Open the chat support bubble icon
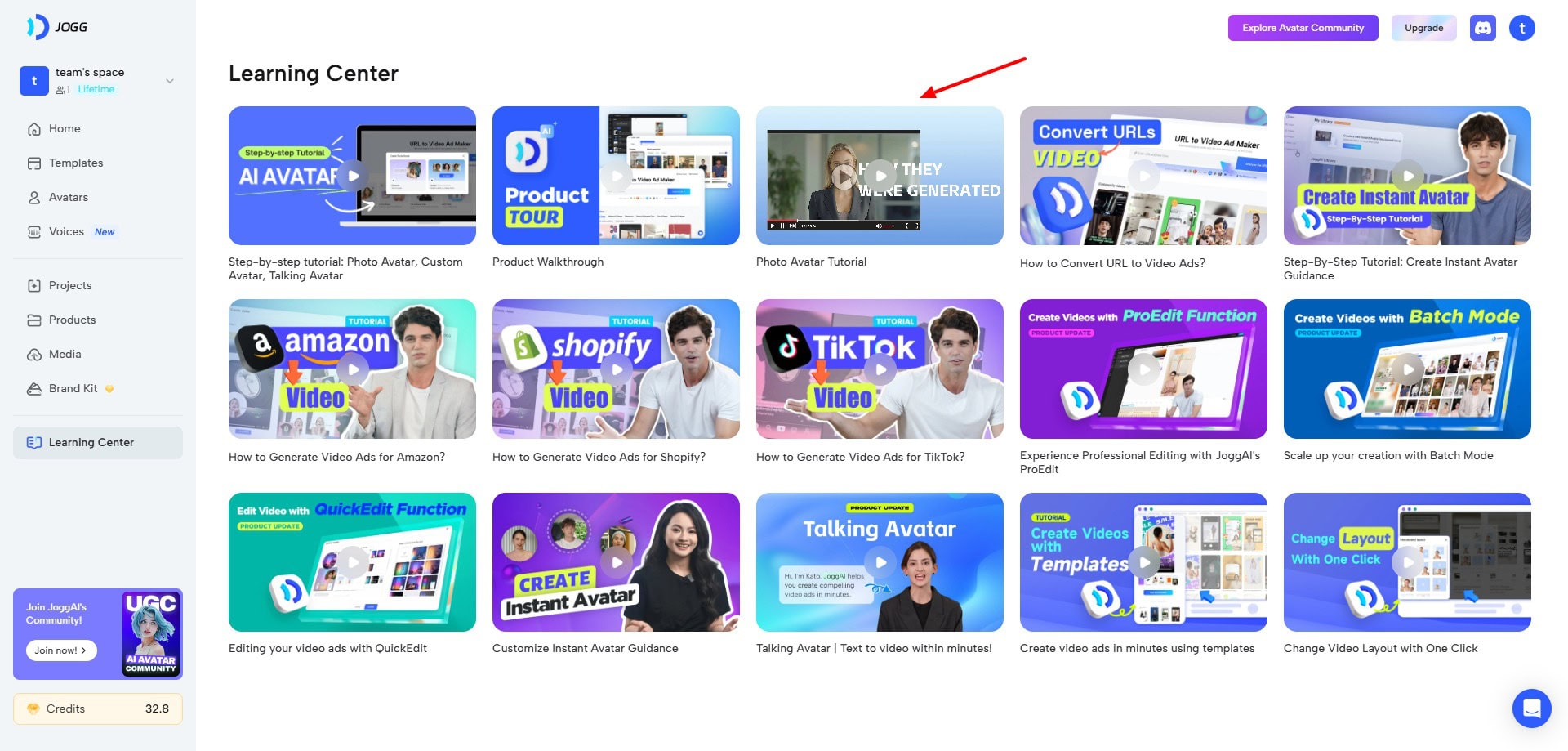Screen dimensions: 1568x751 point(1531,708)
